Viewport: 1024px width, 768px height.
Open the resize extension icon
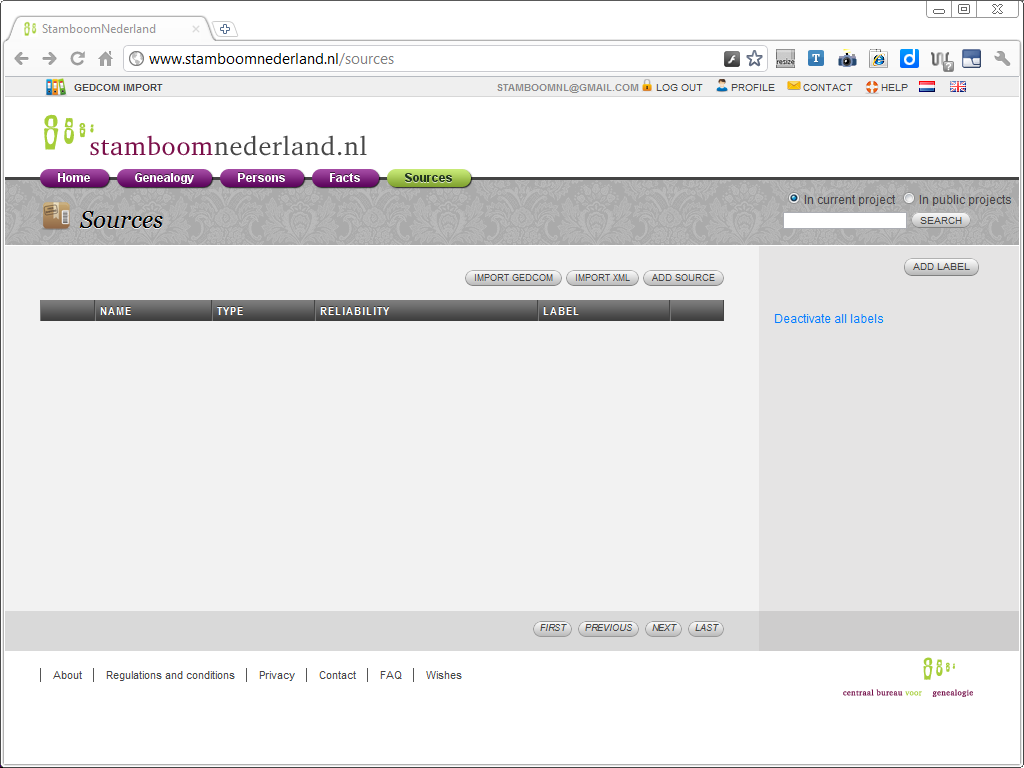[785, 59]
